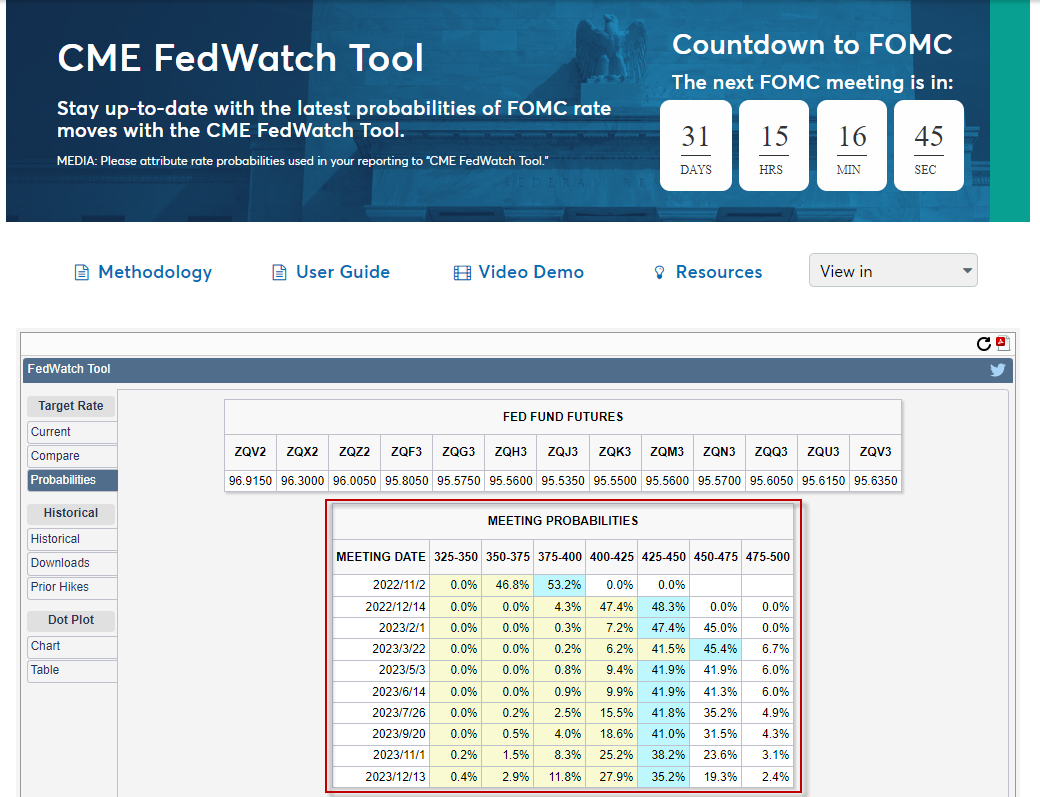Open the Video Demo link

click(531, 272)
